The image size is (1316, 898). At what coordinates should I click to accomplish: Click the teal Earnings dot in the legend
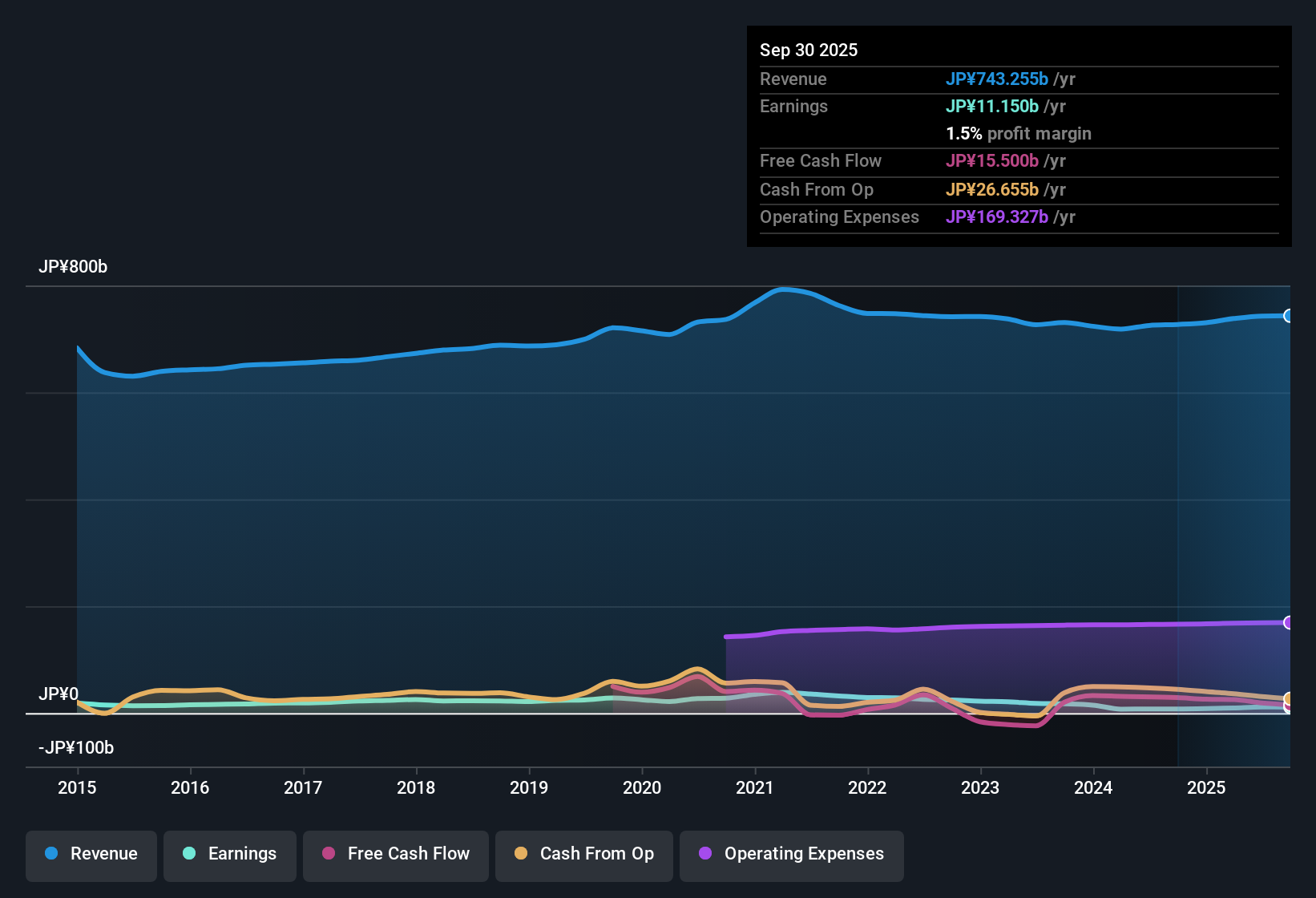coord(189,854)
